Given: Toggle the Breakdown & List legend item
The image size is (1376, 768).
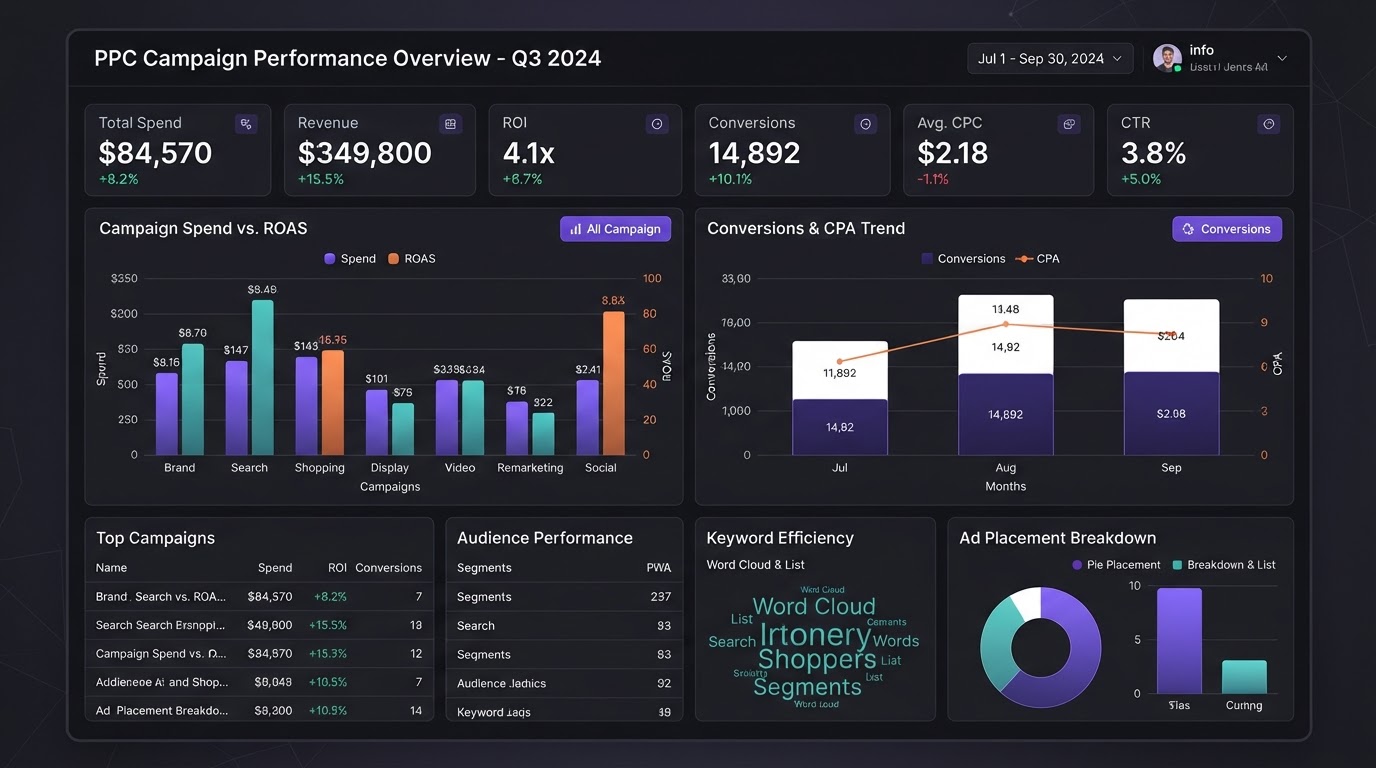Looking at the screenshot, I should click(x=1223, y=565).
